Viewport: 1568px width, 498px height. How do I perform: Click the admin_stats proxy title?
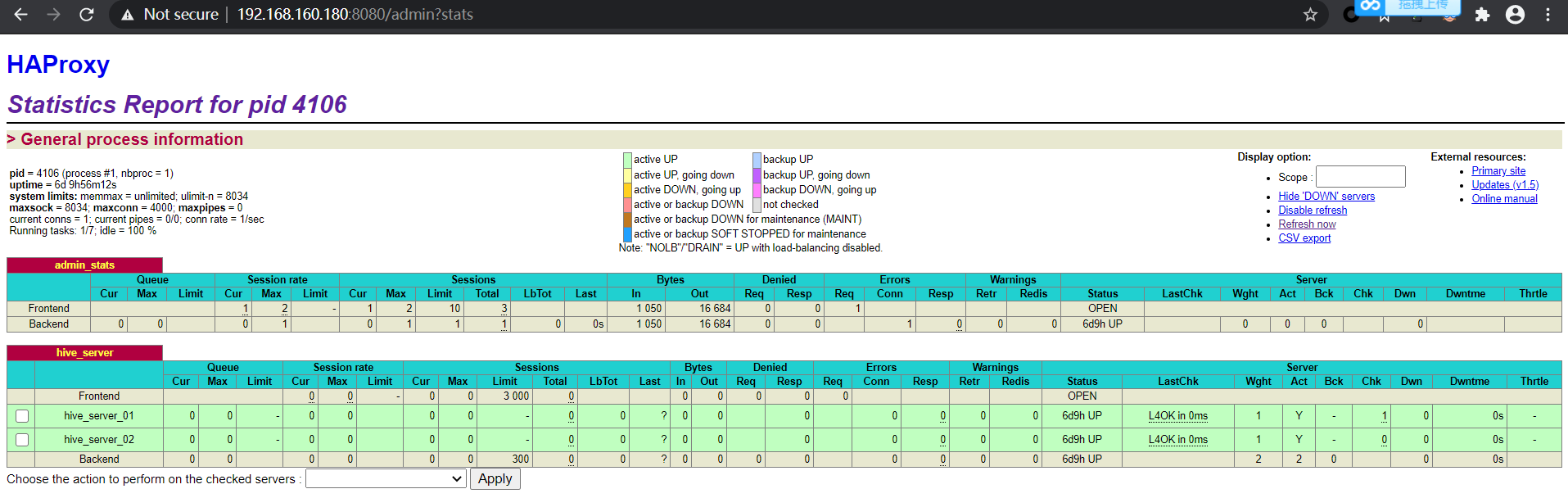[x=84, y=265]
